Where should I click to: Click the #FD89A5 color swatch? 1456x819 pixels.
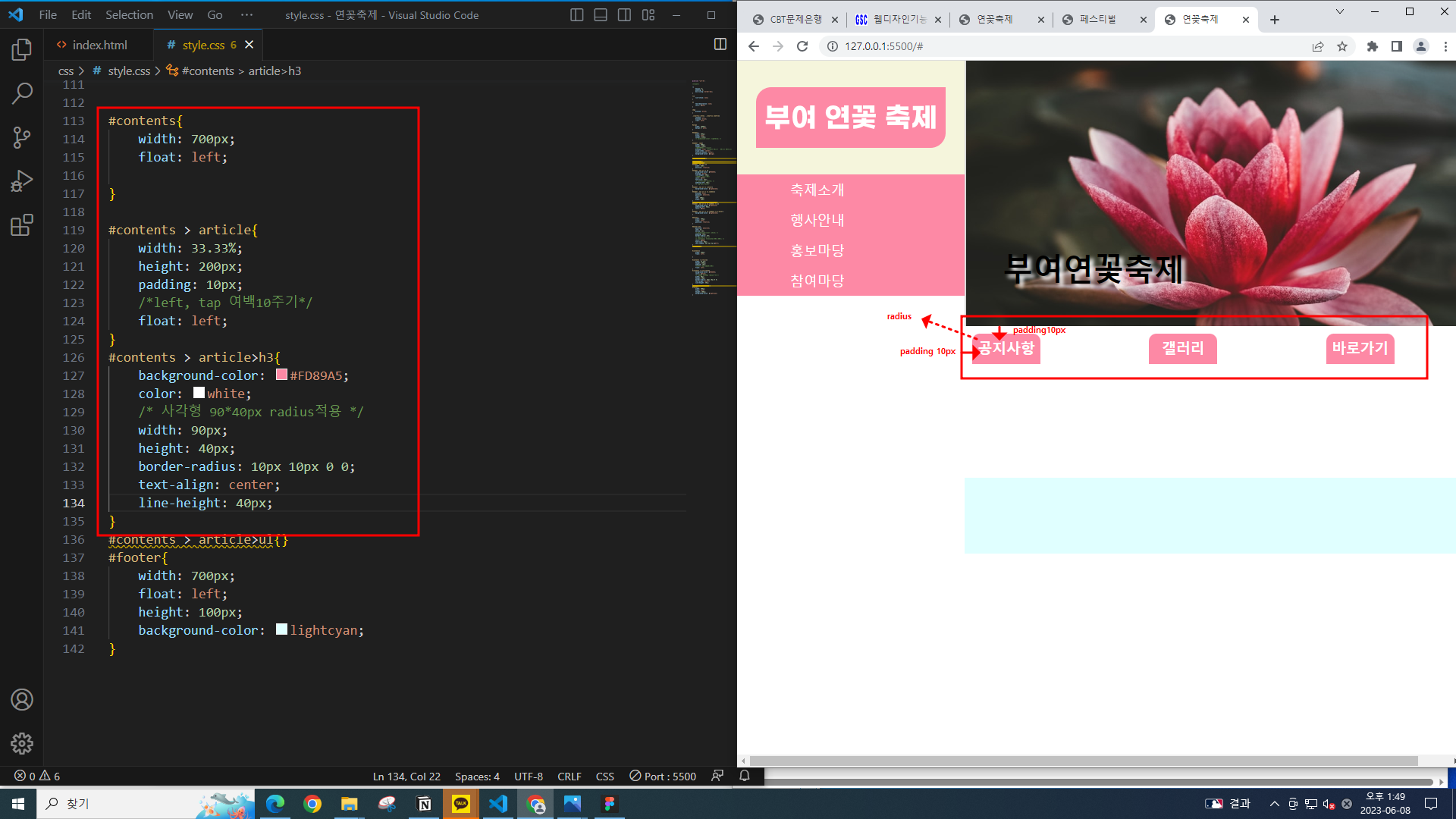[281, 375]
